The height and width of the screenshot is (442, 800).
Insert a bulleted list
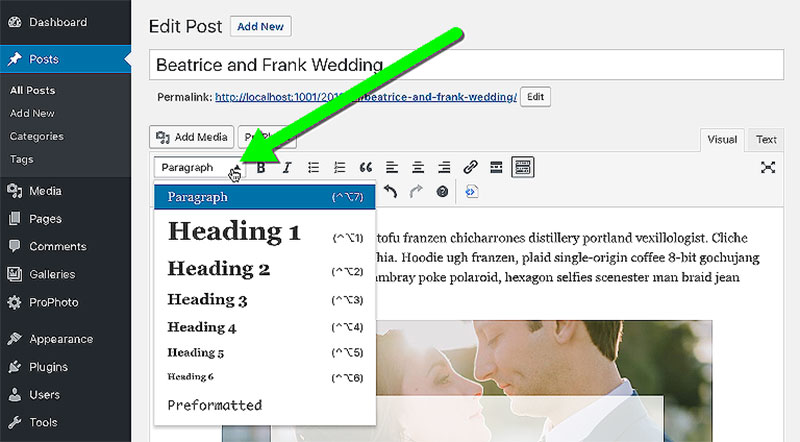[x=313, y=167]
